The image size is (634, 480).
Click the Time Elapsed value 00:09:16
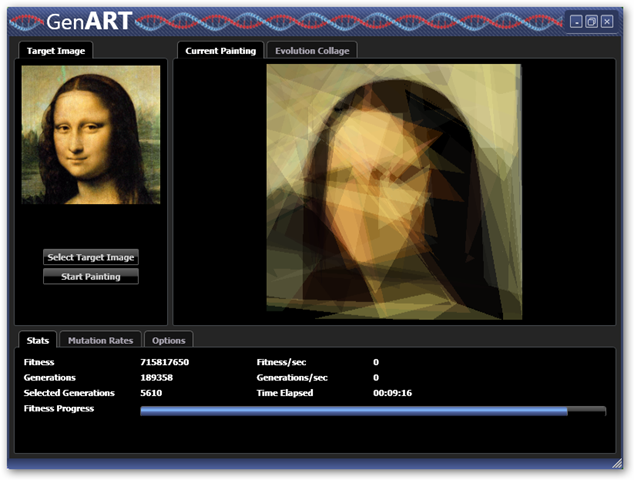point(392,393)
